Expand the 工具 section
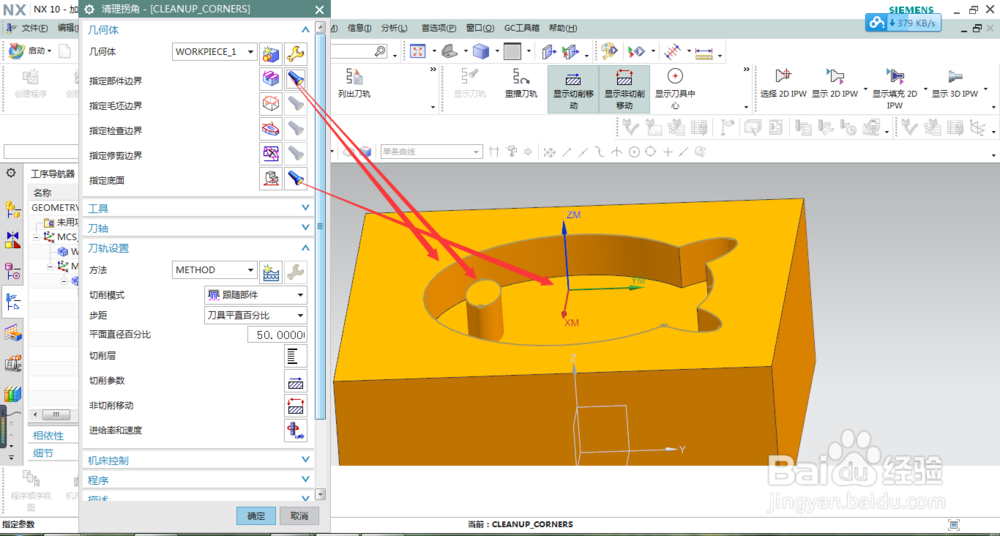This screenshot has width=1000, height=536. 305,208
